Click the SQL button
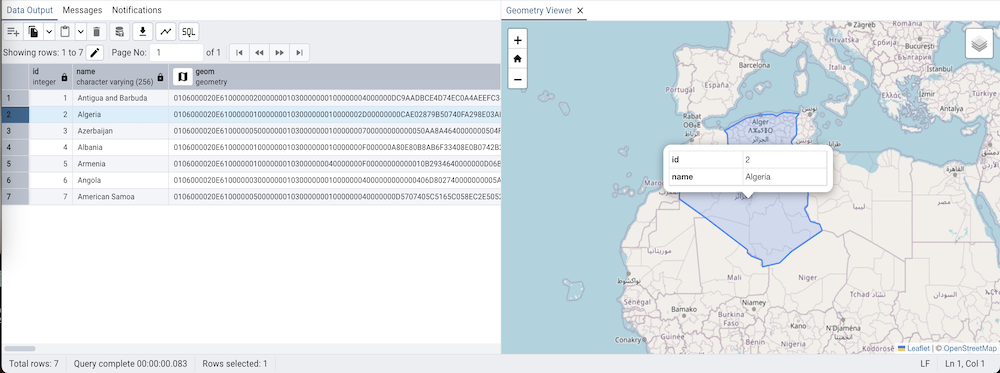The image size is (1000, 373). 189,31
